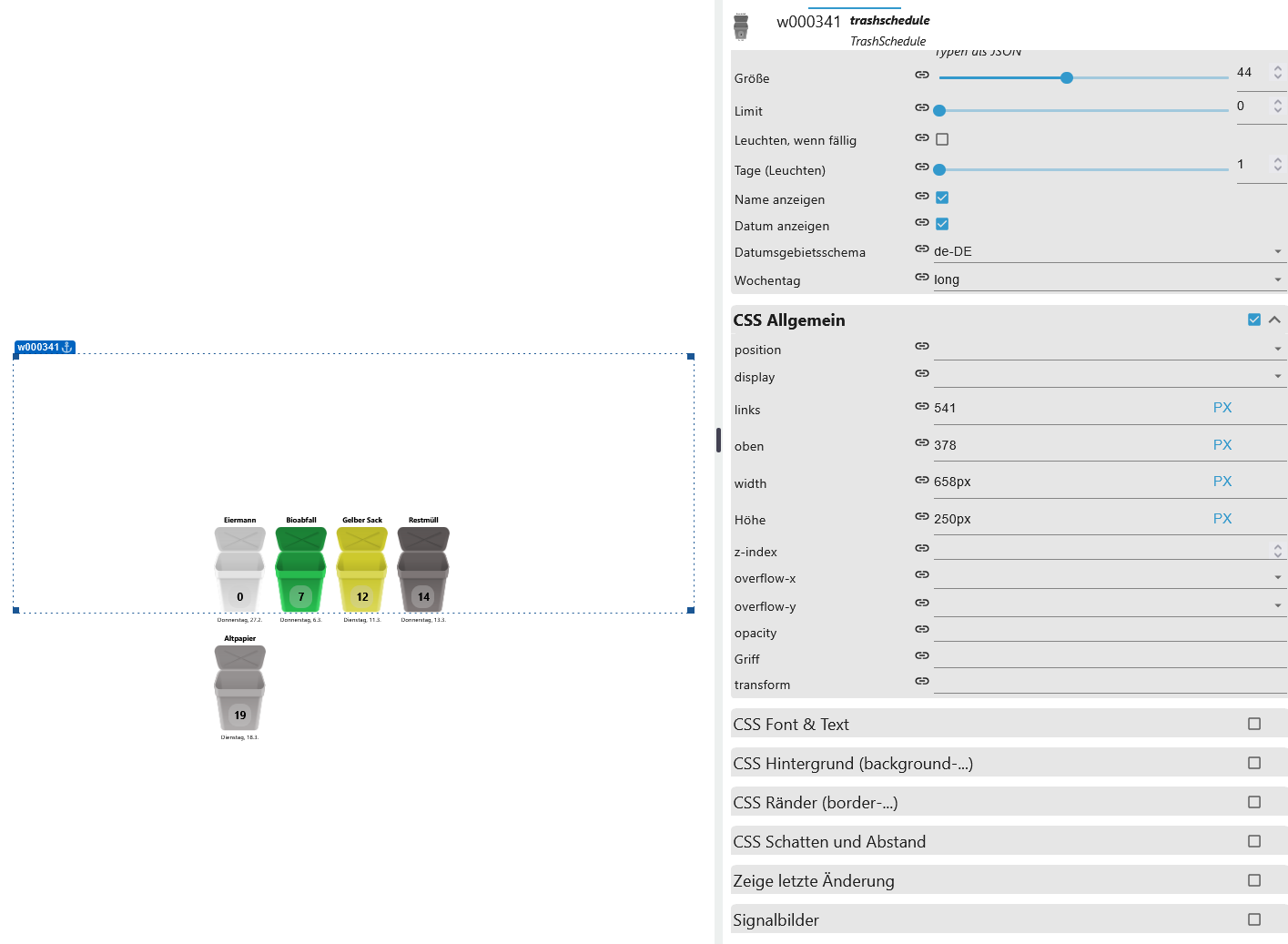Open Wochentag long dropdown
The image size is (1288, 944).
pyautogui.click(x=1110, y=279)
